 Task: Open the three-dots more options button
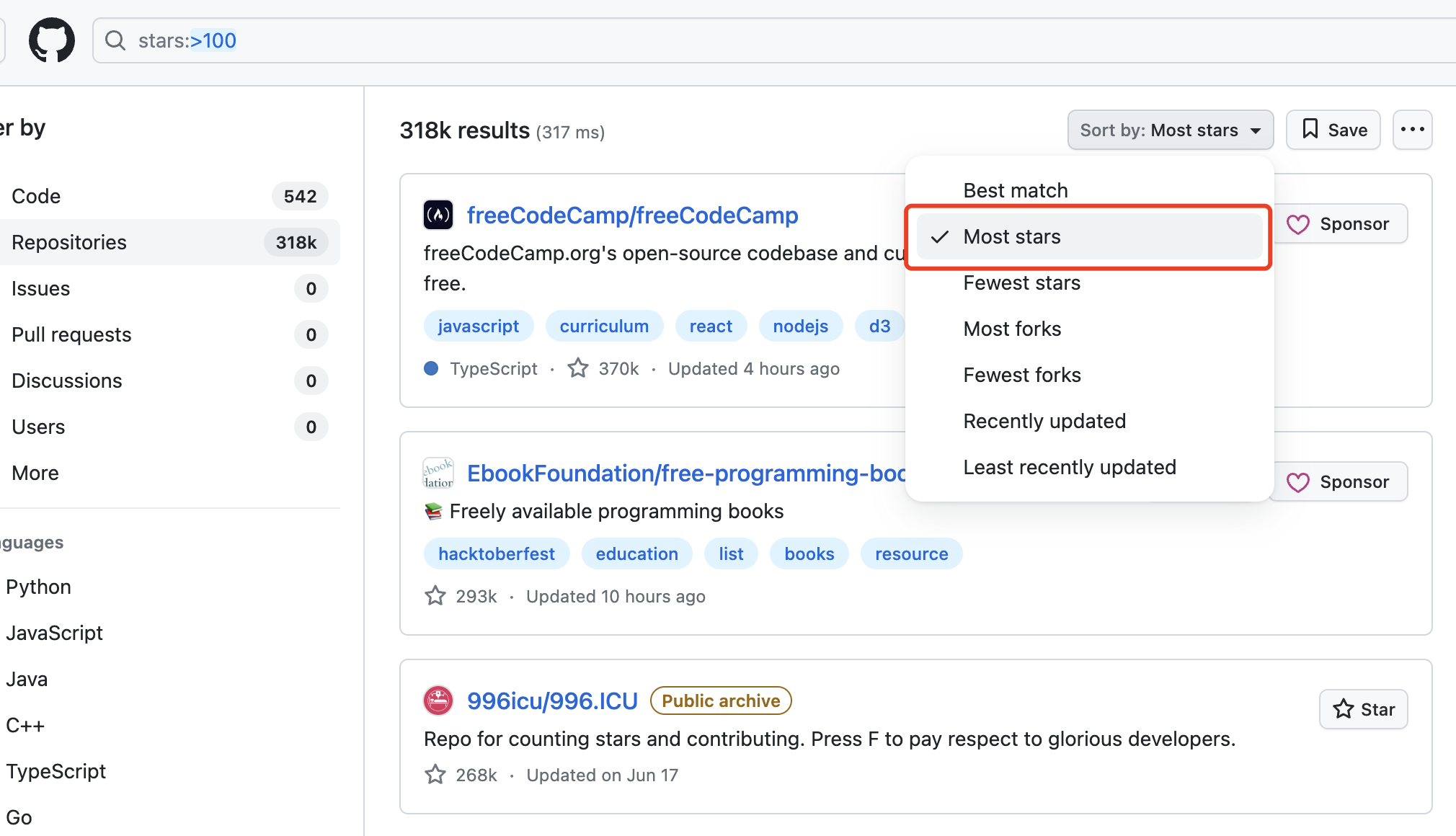click(1412, 130)
